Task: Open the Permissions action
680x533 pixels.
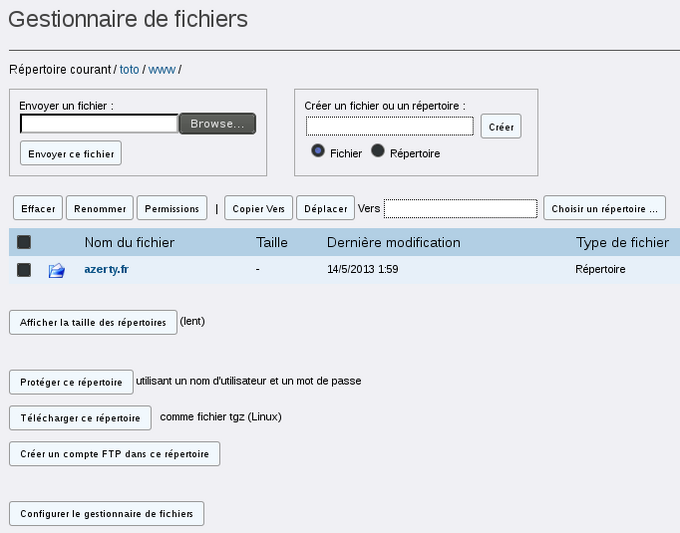Action: (172, 208)
